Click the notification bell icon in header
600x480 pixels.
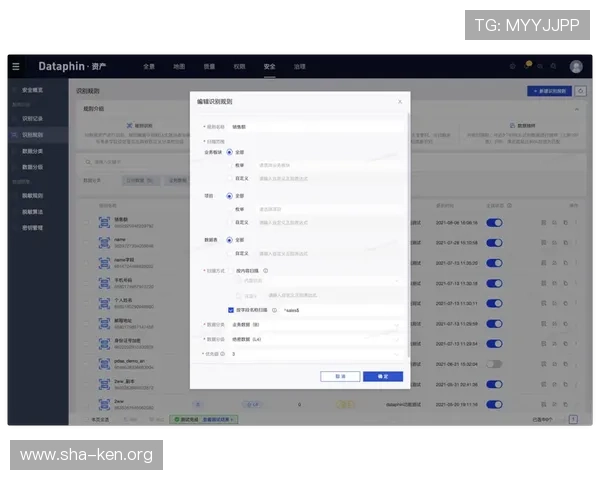coord(528,65)
